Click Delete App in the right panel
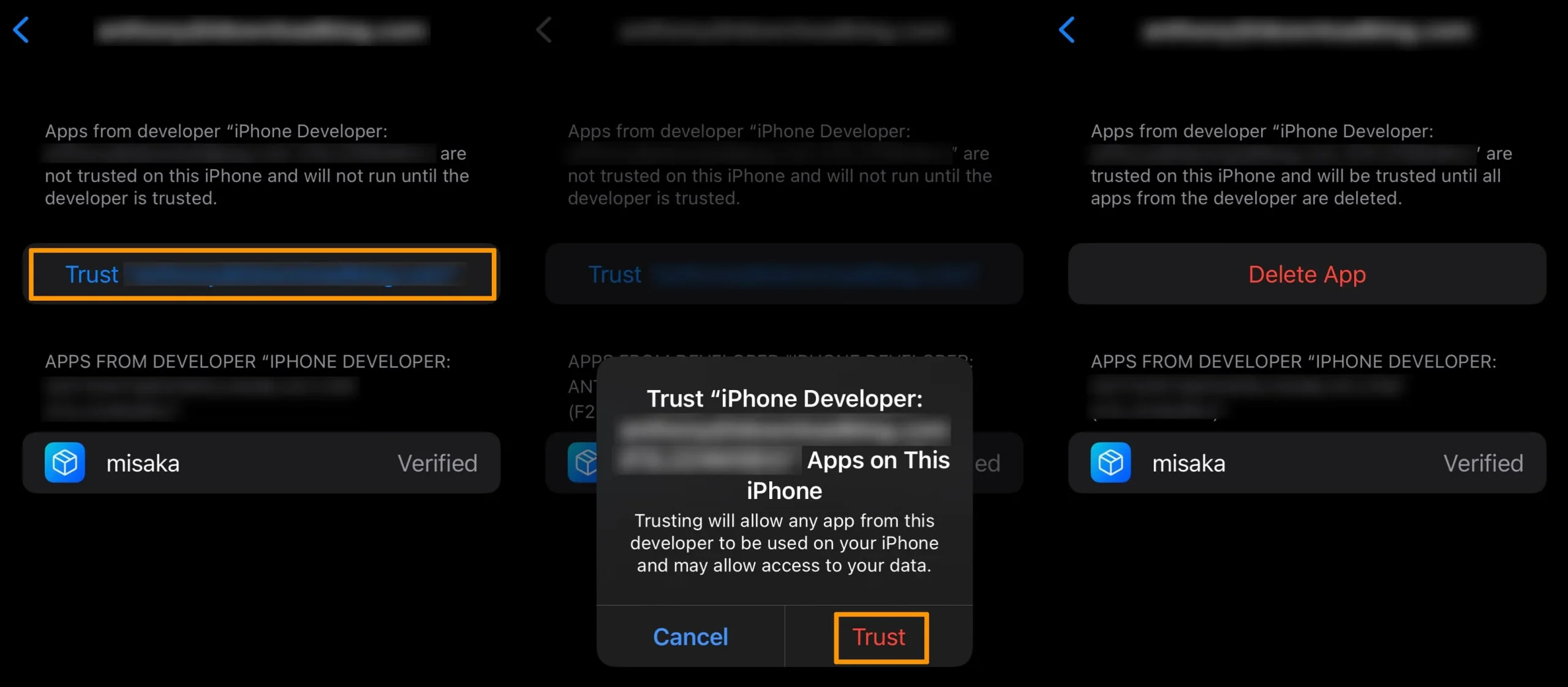The width and height of the screenshot is (1568, 687). 1307,274
